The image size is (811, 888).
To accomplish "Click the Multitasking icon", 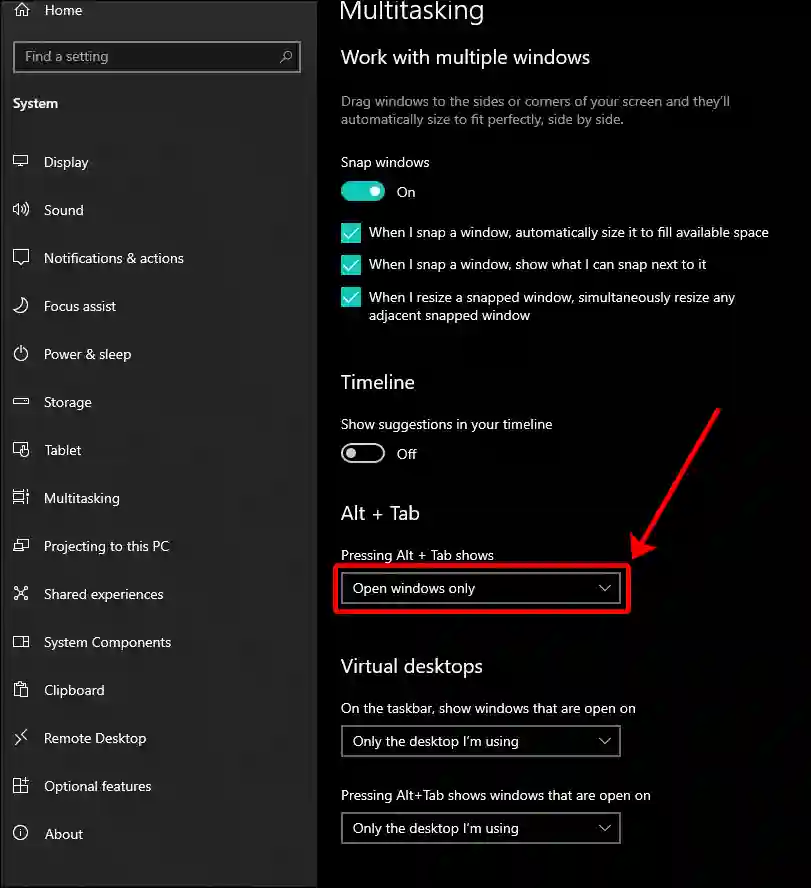I will [x=21, y=497].
